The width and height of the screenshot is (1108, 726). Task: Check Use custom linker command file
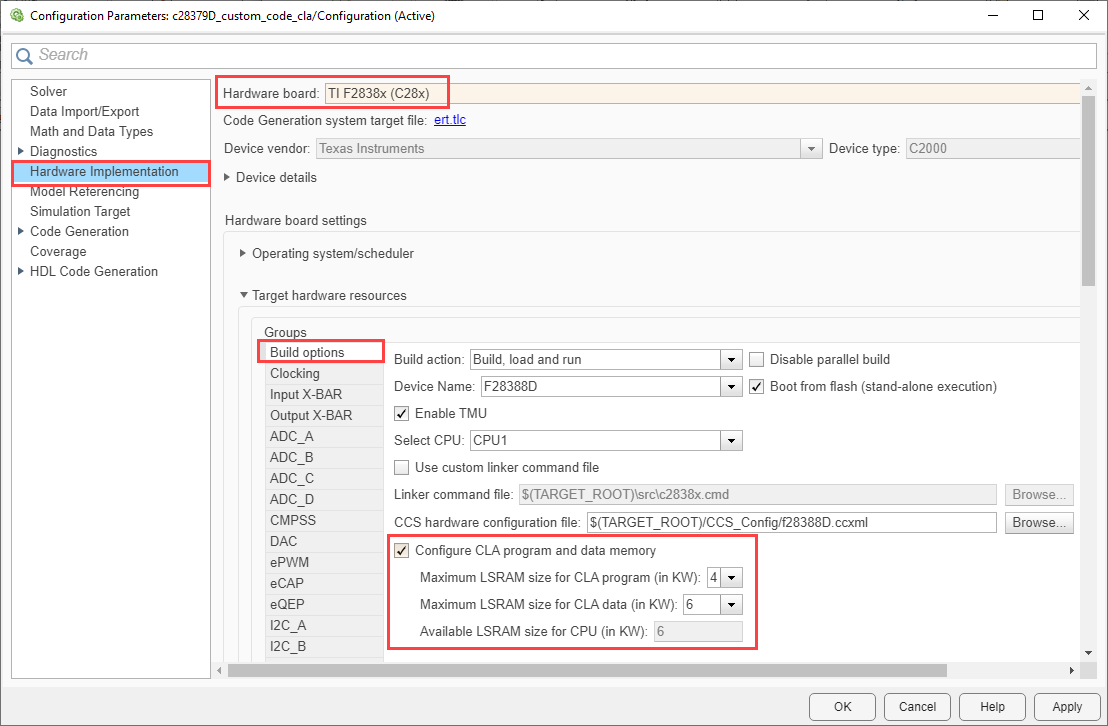pyautogui.click(x=401, y=467)
